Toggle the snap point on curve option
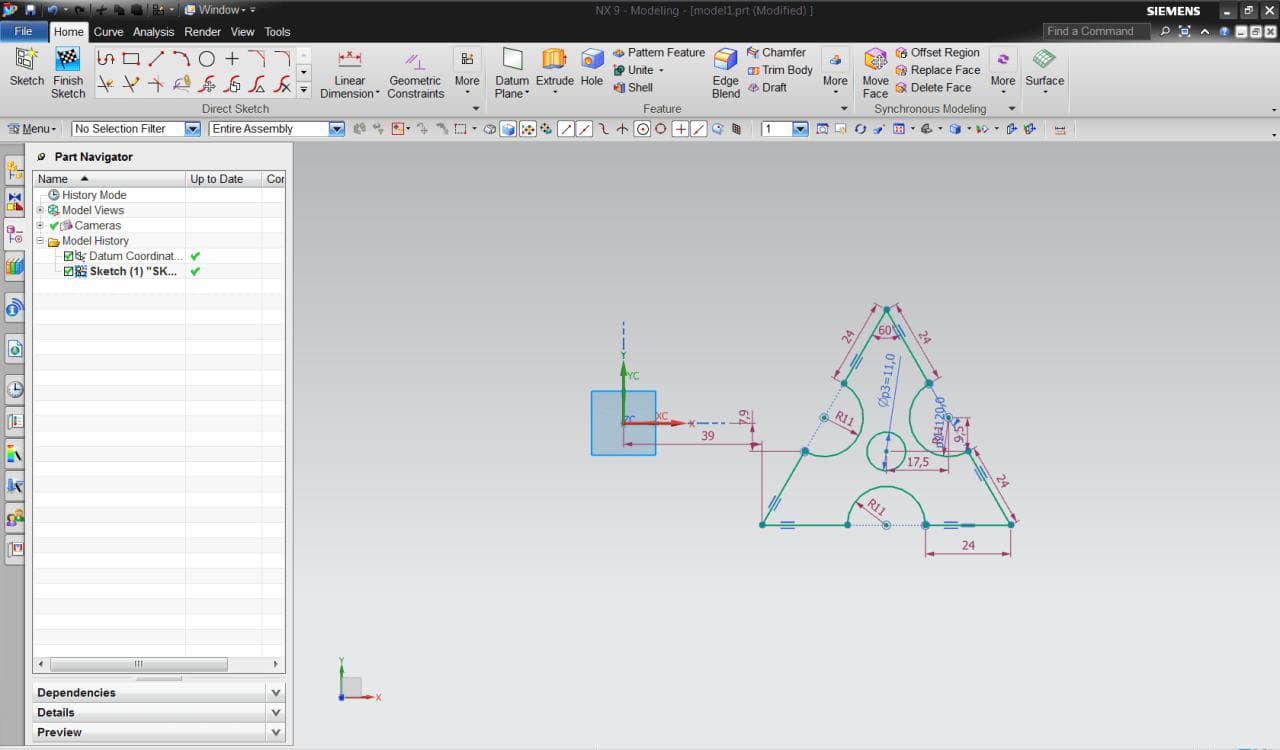 tap(699, 128)
